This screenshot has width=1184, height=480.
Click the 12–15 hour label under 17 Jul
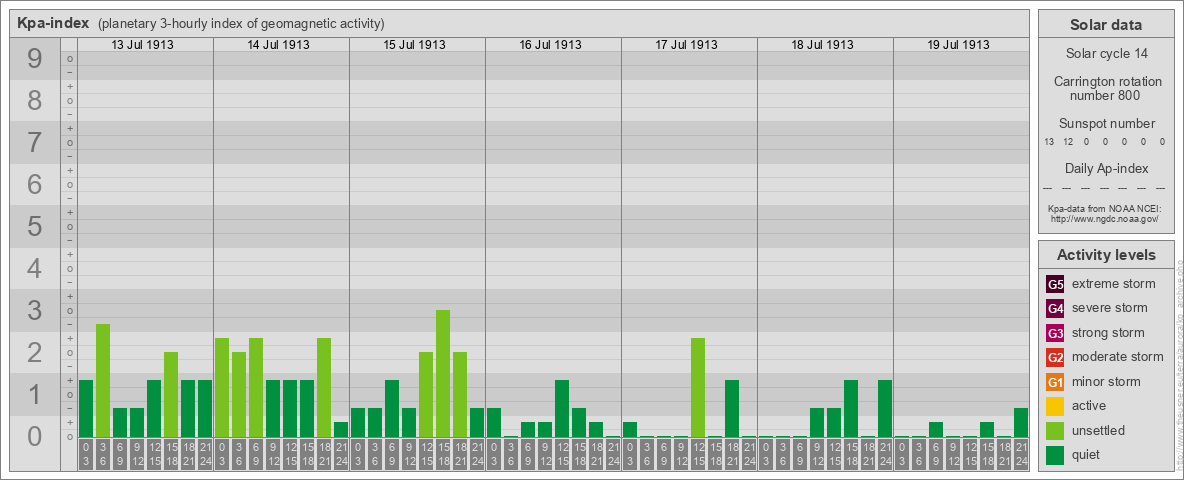(698, 454)
